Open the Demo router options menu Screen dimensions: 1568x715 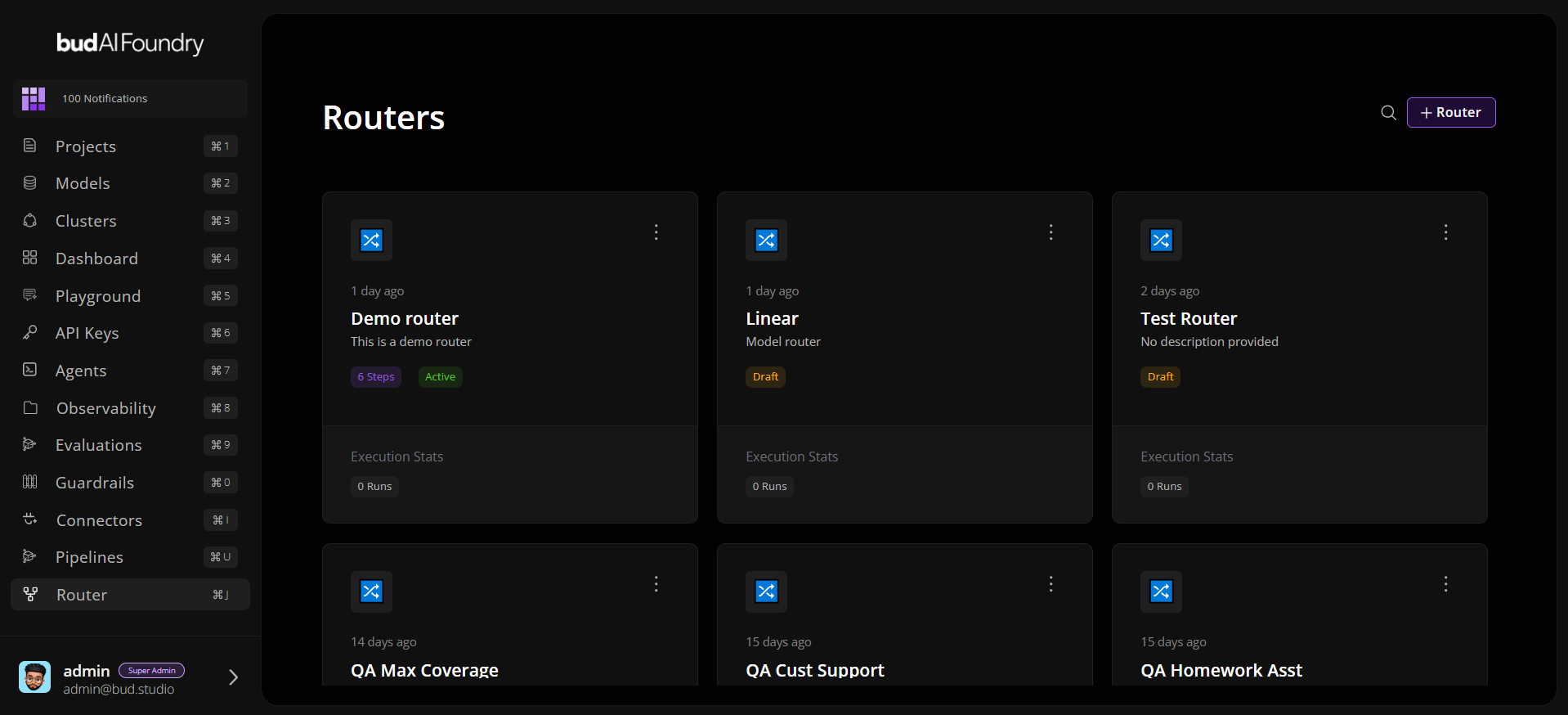(656, 232)
